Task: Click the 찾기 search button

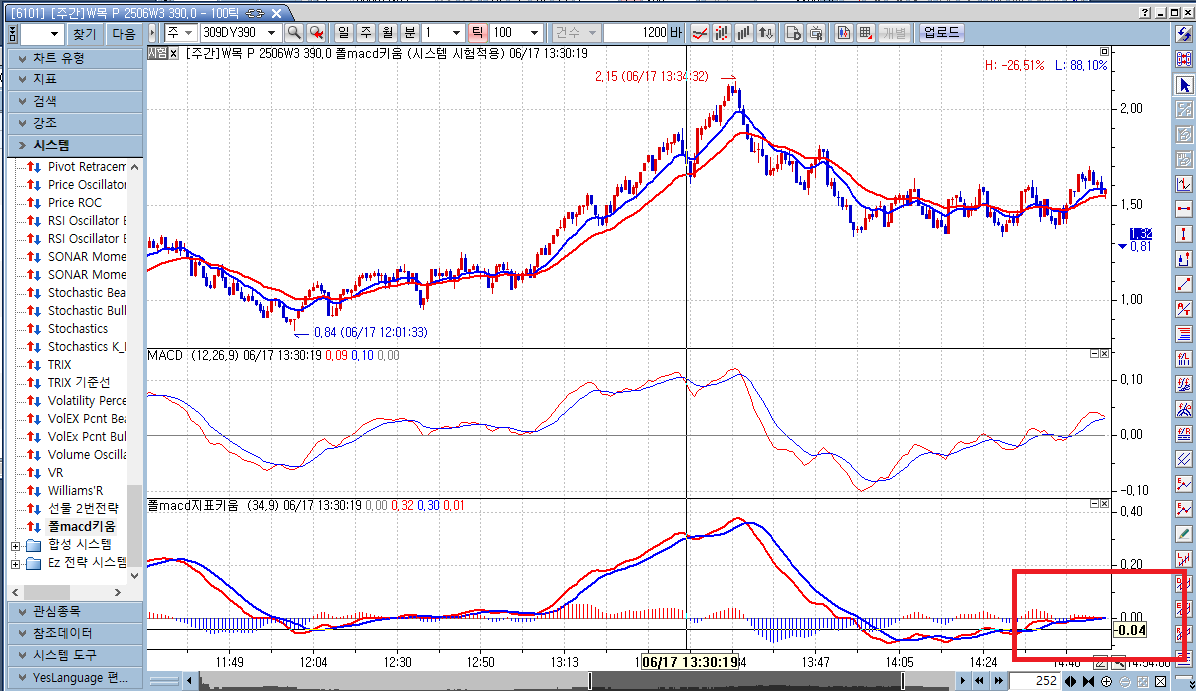Action: pos(85,33)
